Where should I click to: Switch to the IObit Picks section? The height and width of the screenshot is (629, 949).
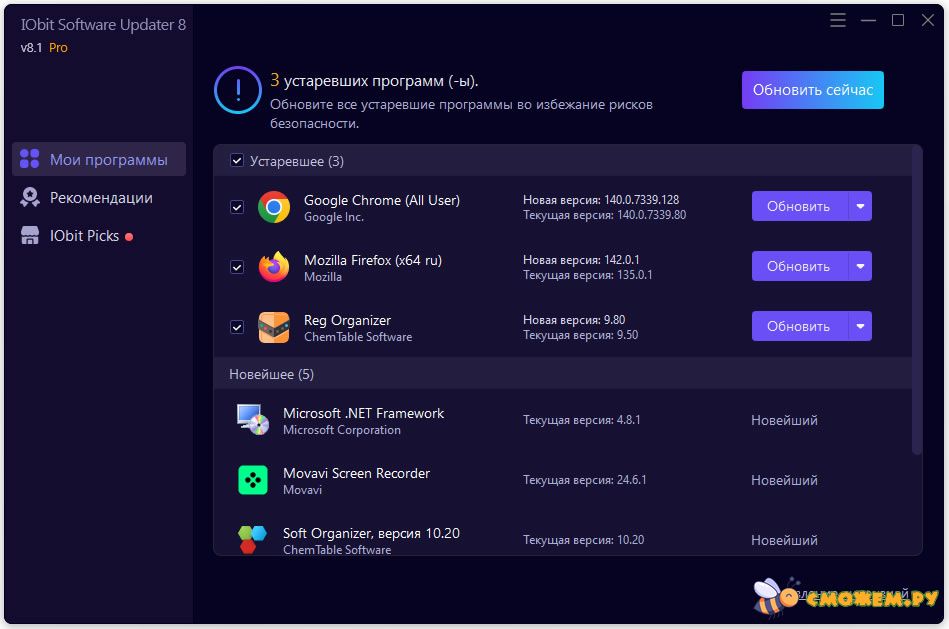pos(84,236)
